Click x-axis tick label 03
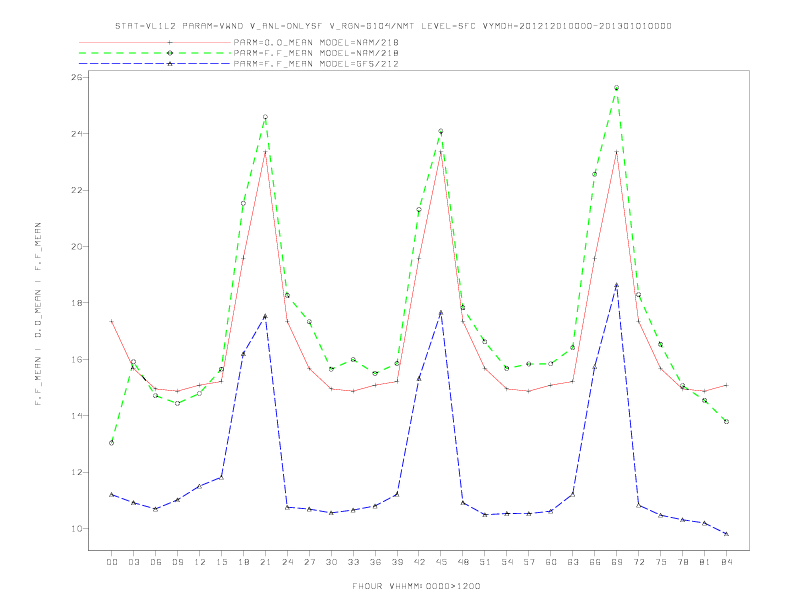 (x=133, y=562)
